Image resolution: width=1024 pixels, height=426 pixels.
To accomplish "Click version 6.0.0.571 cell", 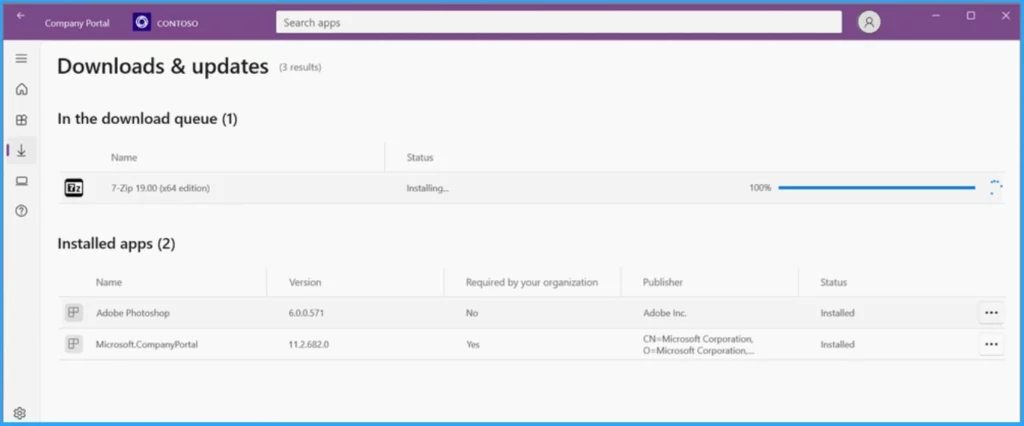I will 306,313.
